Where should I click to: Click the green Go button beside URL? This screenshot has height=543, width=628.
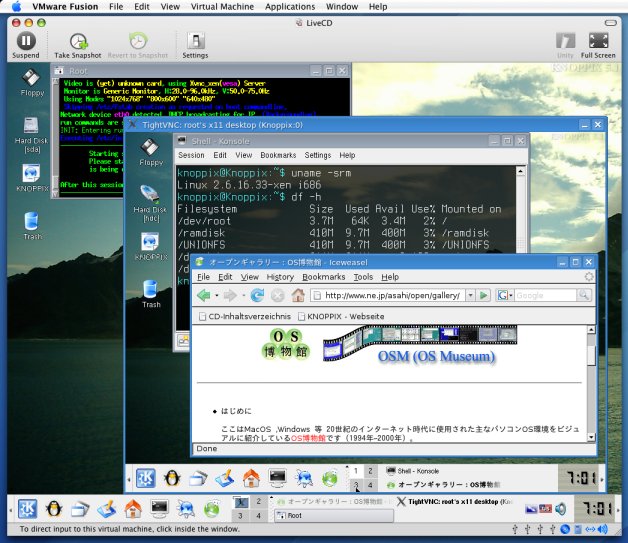coord(484,296)
